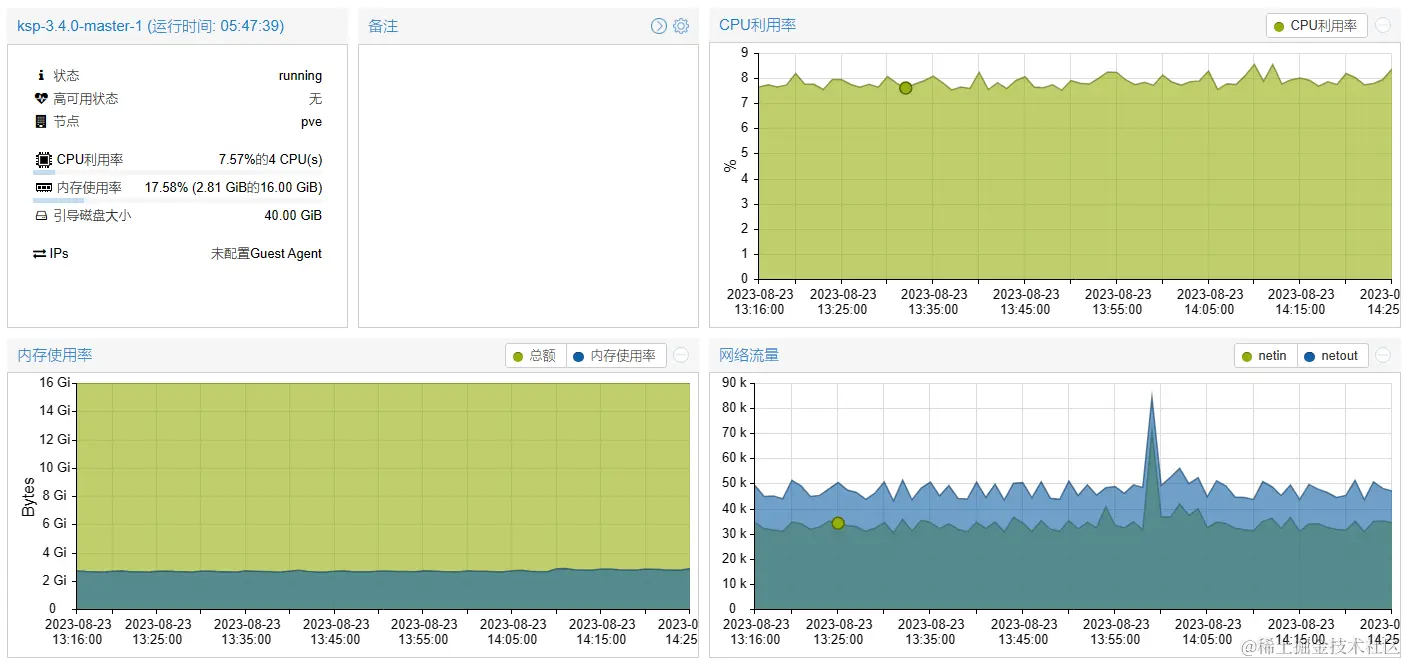Click the memory usage progress bar

point(178,200)
